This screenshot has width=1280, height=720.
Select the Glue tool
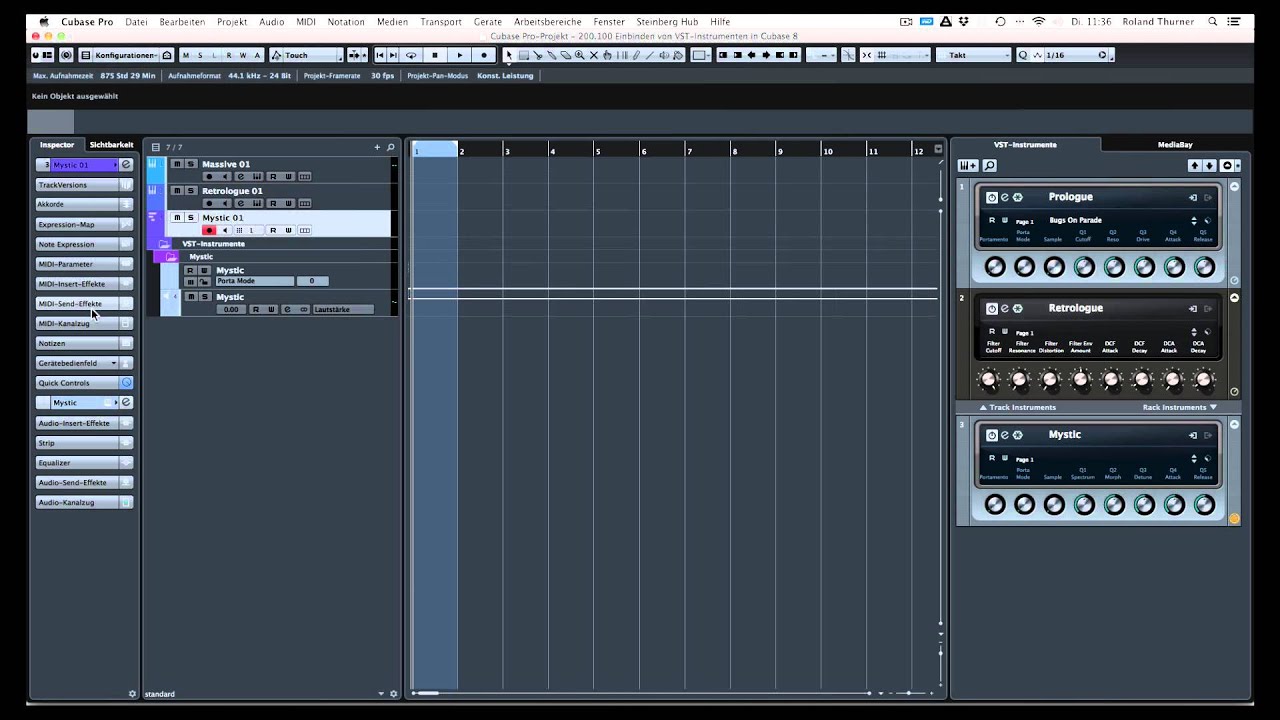551,55
